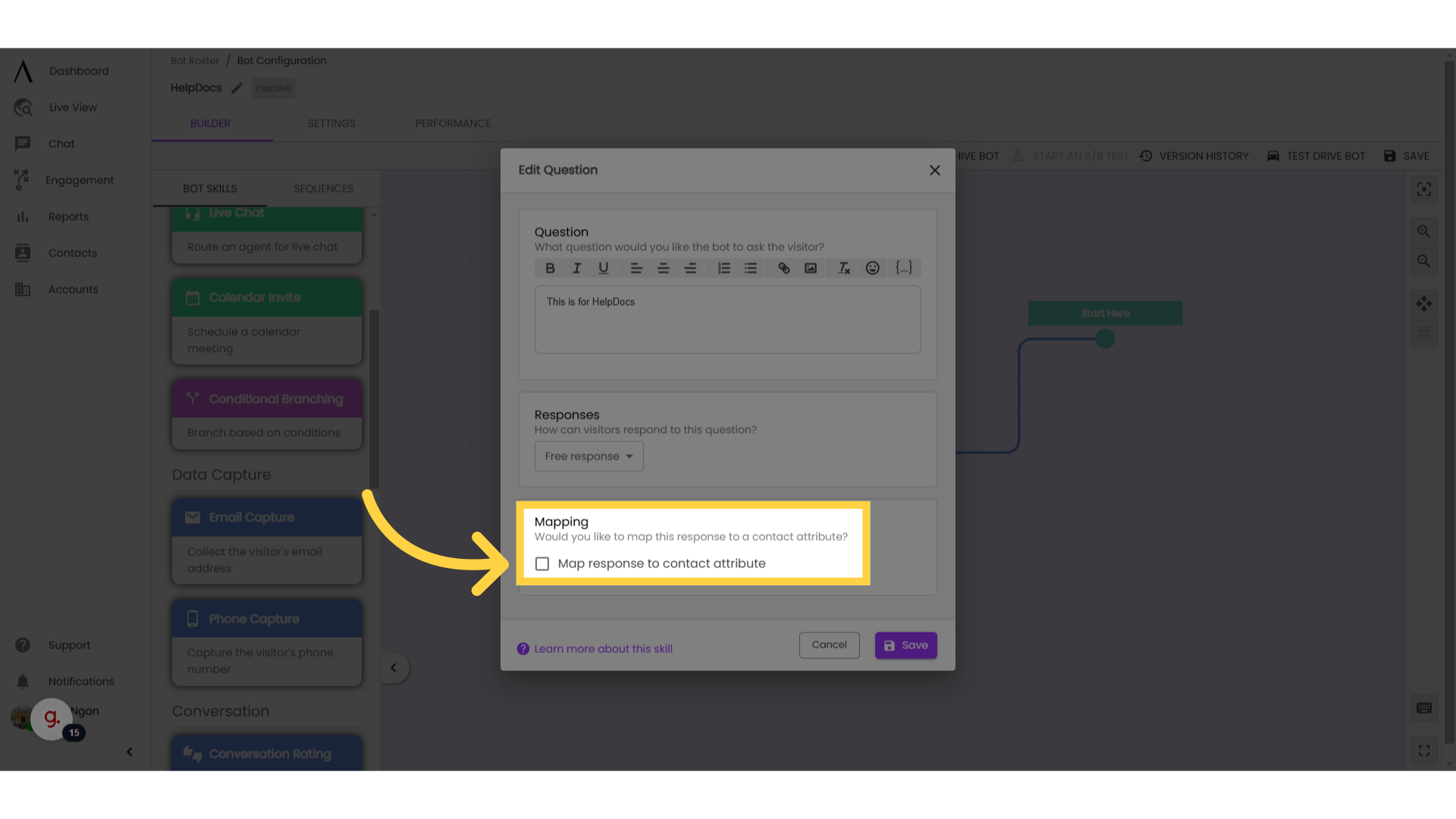This screenshot has width=1456, height=819.
Task: Enable Map response to contact attribute
Action: coord(542,563)
